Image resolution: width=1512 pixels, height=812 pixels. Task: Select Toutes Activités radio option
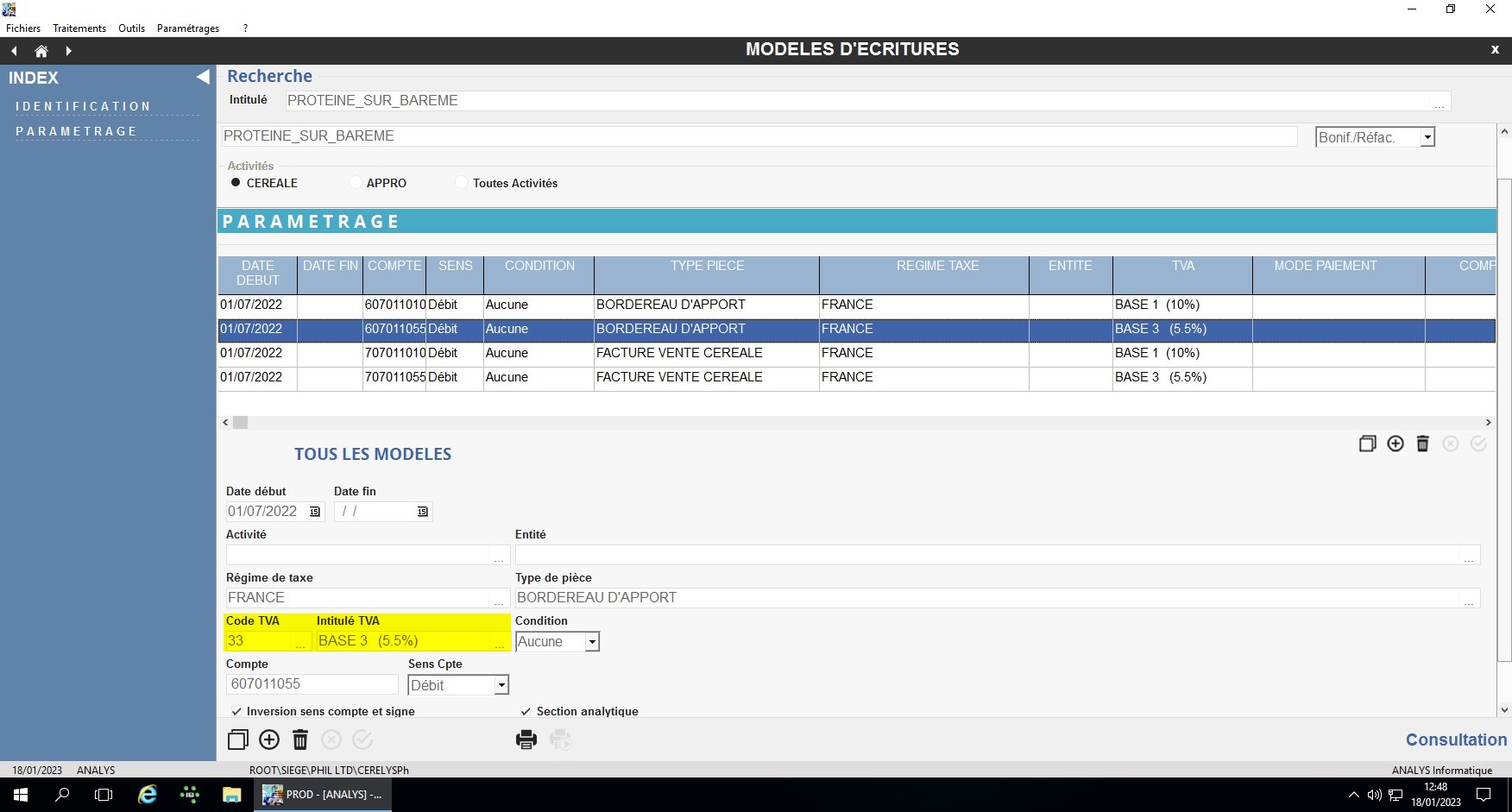[x=462, y=183]
